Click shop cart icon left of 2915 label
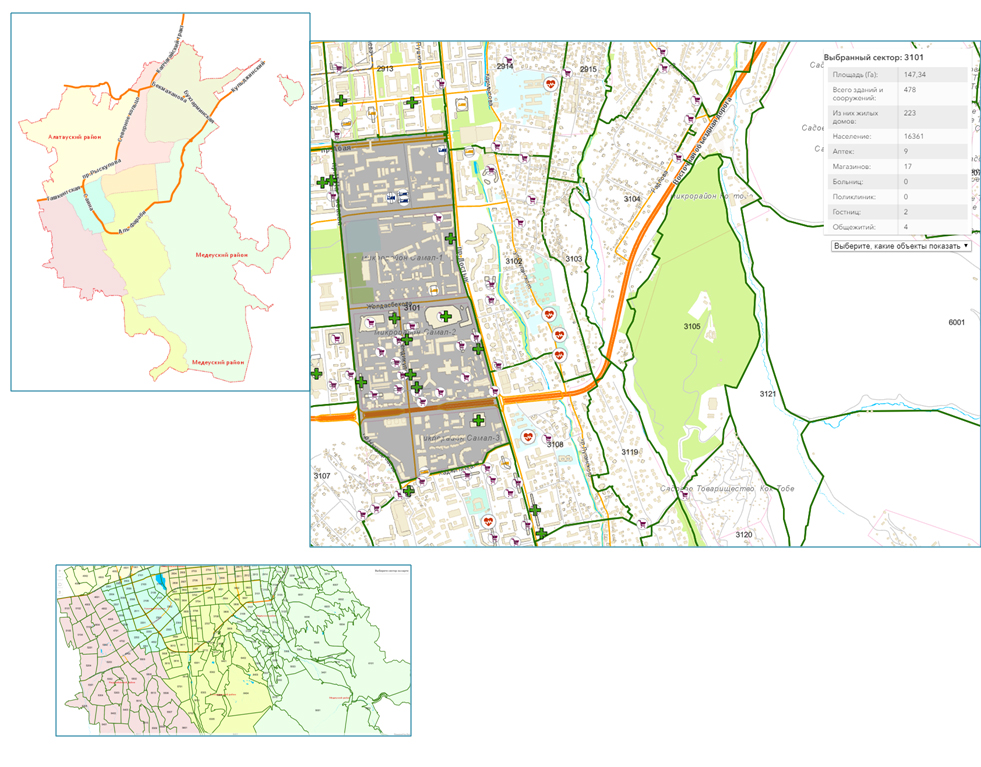Screen dimensions: 981x767 pyautogui.click(x=567, y=73)
